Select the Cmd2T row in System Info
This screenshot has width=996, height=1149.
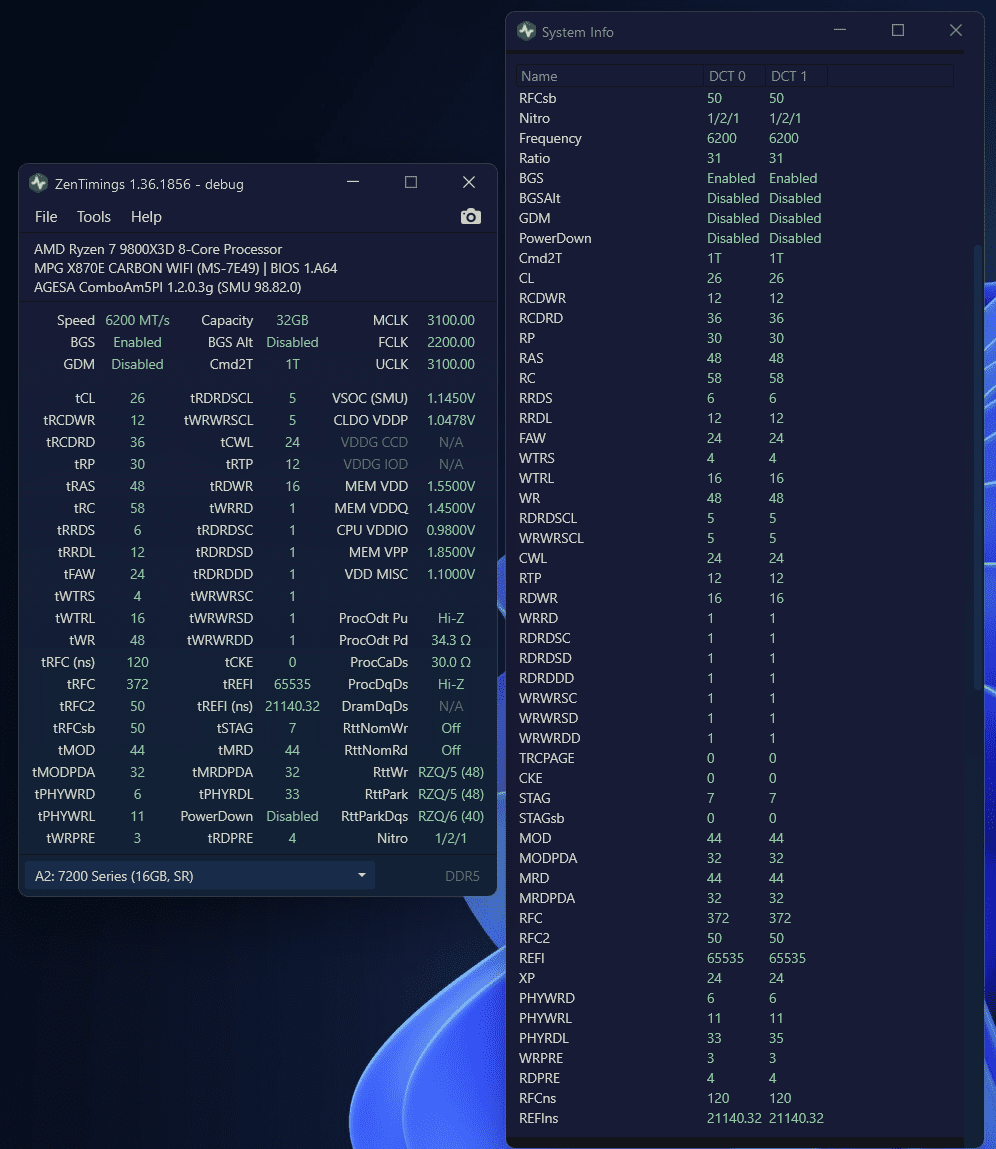coord(735,258)
